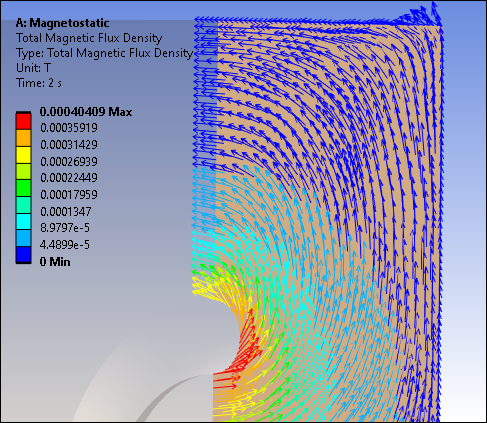Select the yellow legend color band
This screenshot has width=487, height=423.
click(23, 155)
